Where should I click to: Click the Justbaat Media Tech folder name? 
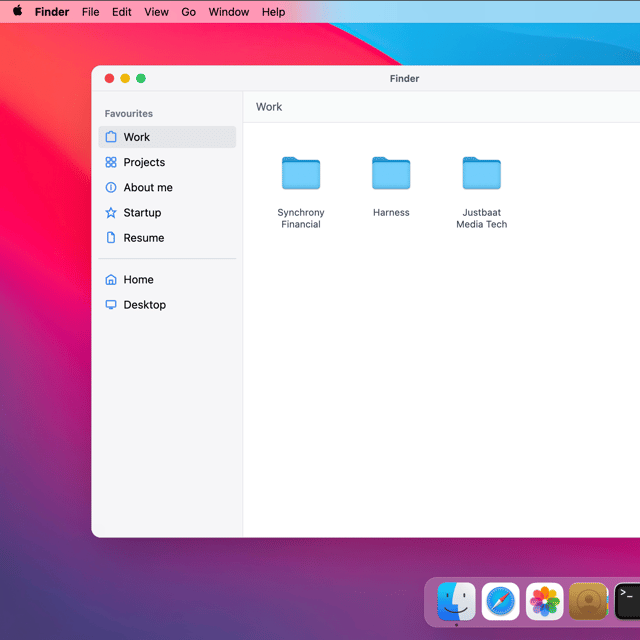click(x=482, y=218)
